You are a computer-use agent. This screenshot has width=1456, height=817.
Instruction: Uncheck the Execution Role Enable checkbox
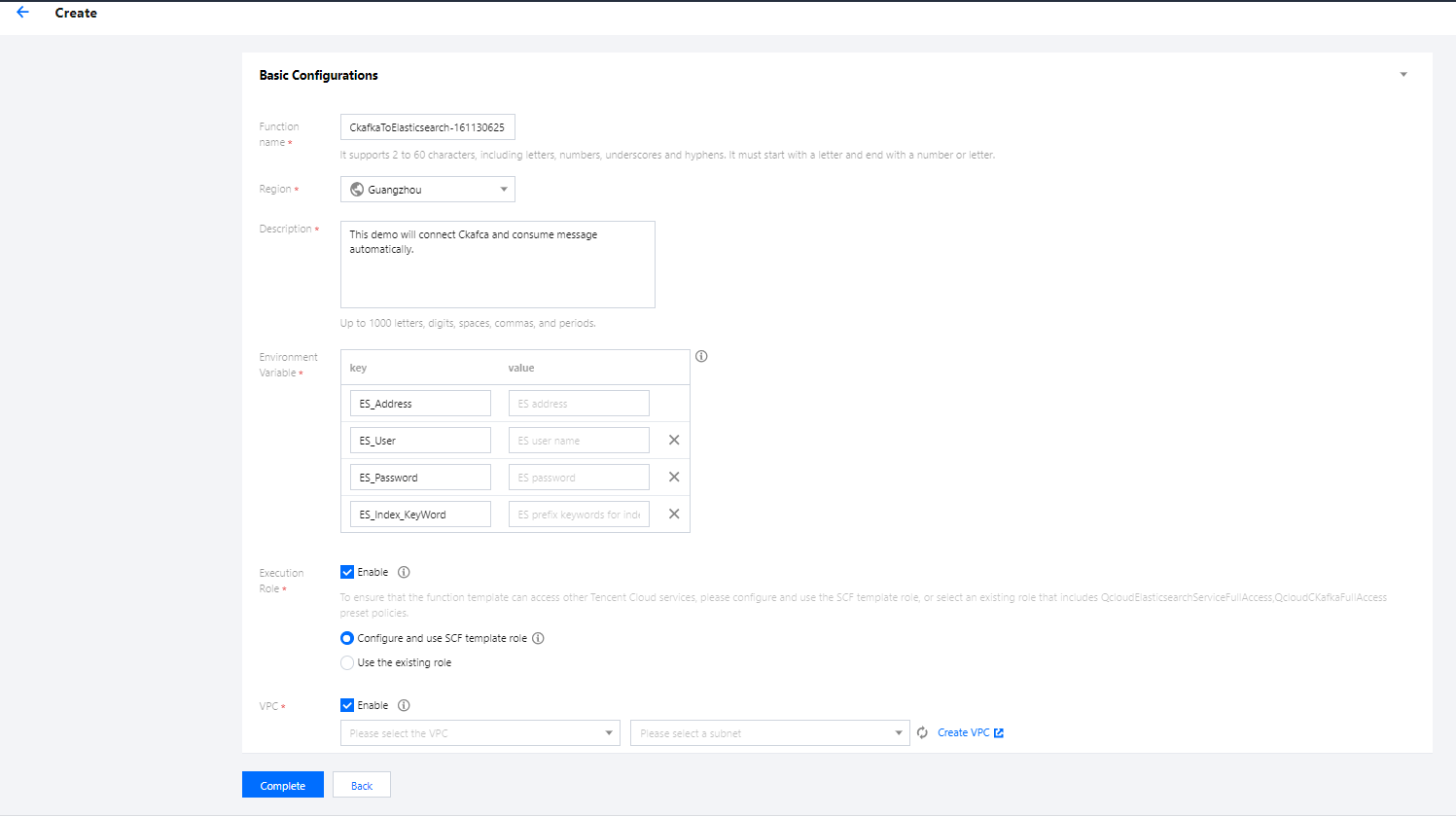[x=347, y=573]
